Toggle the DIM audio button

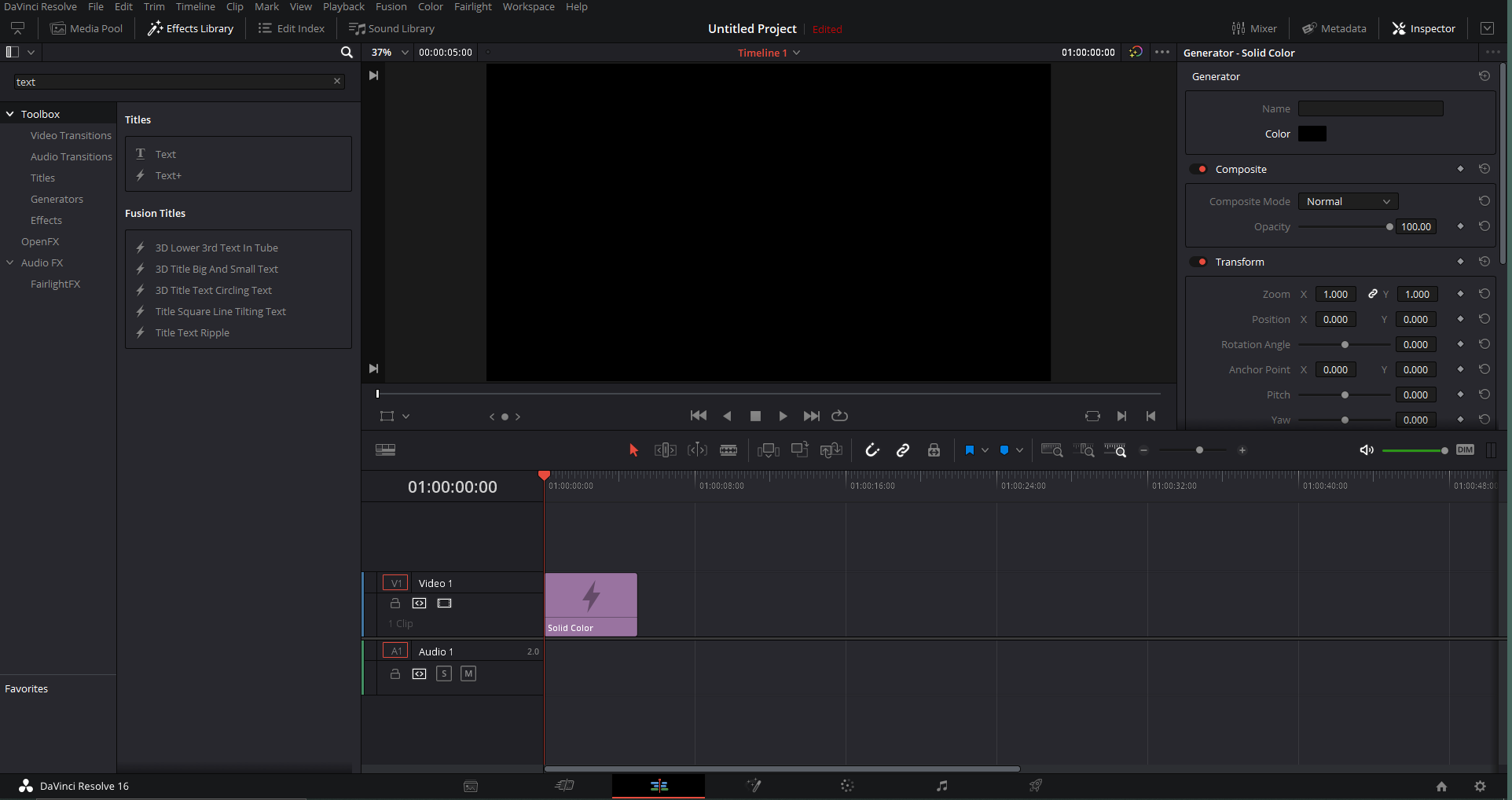tap(1465, 450)
